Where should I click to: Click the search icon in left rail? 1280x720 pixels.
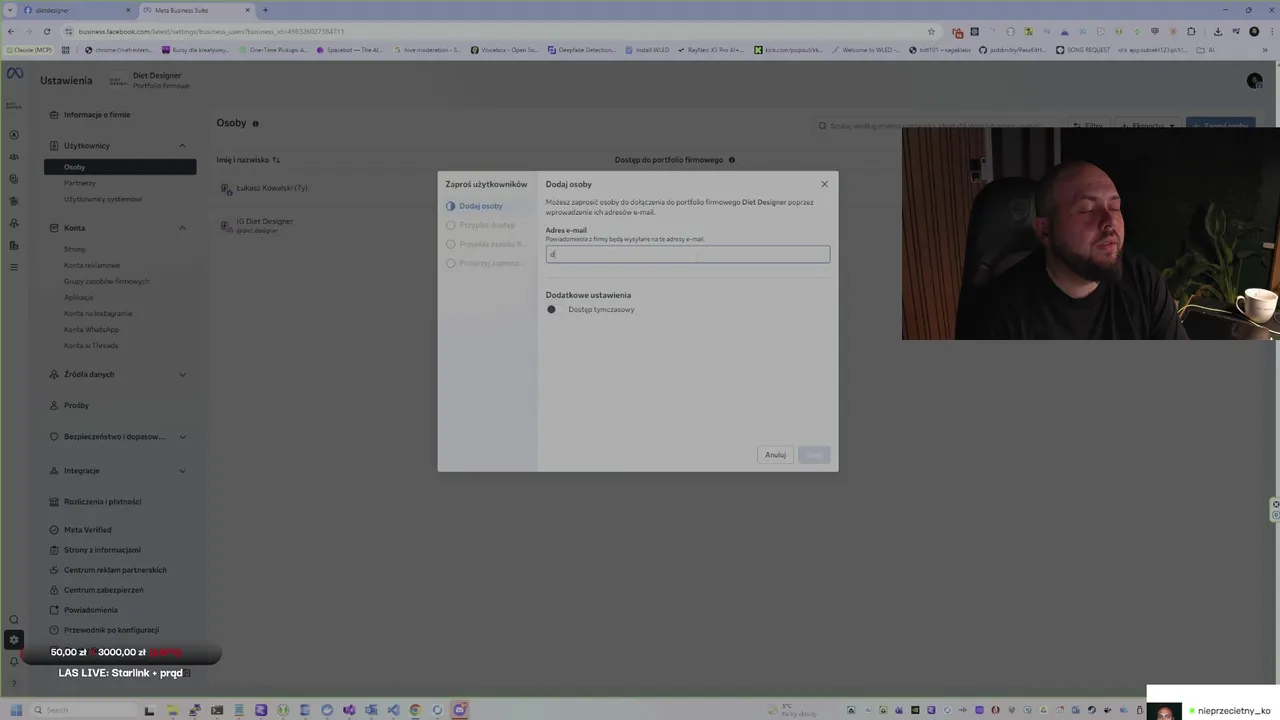[14, 620]
